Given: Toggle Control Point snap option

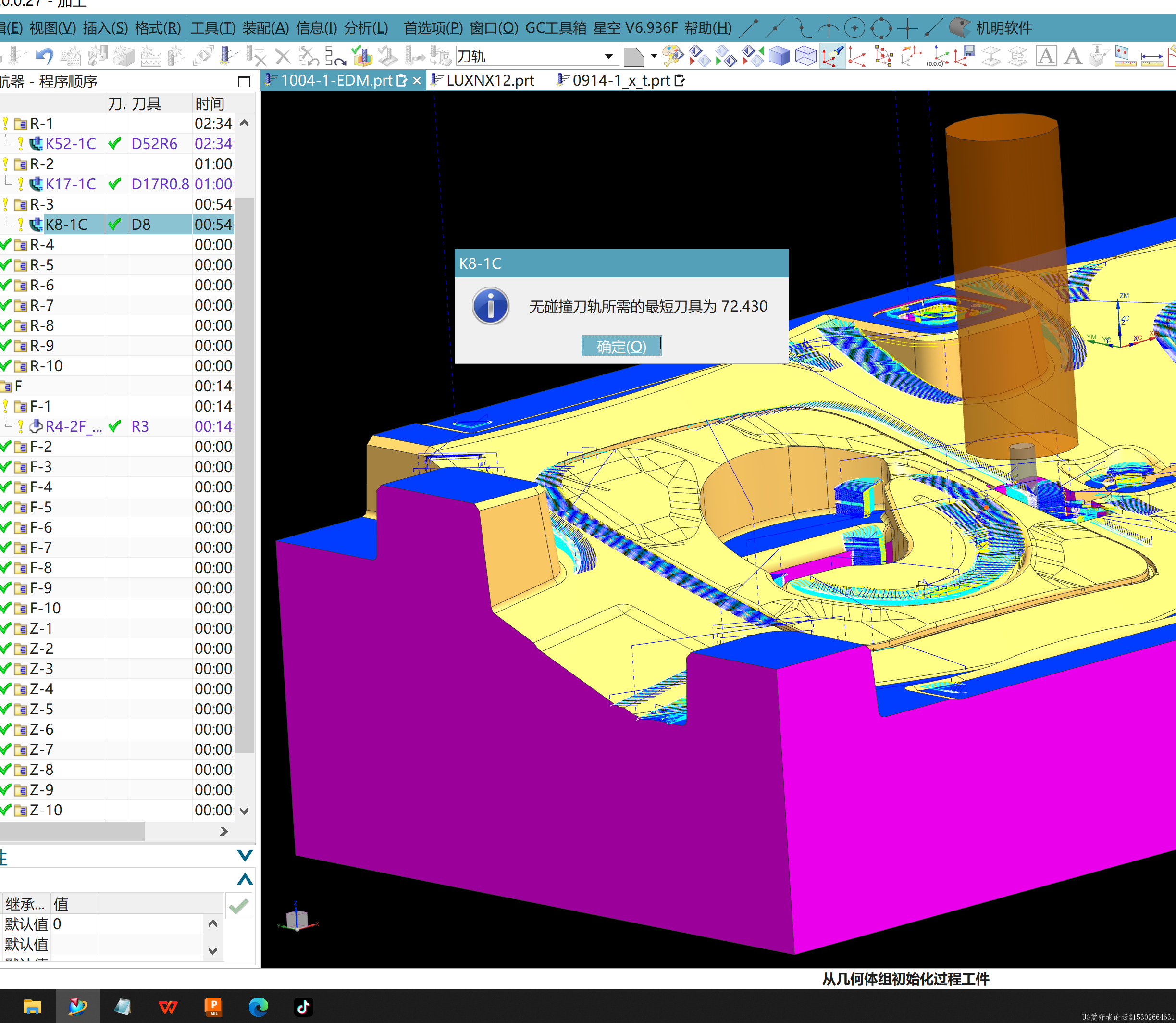Looking at the screenshot, I should coord(802,27).
